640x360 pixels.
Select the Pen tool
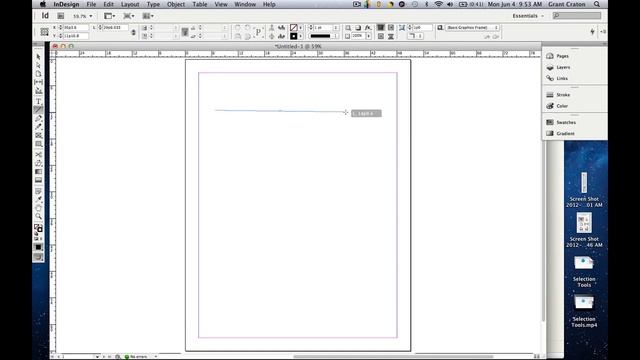(38, 118)
